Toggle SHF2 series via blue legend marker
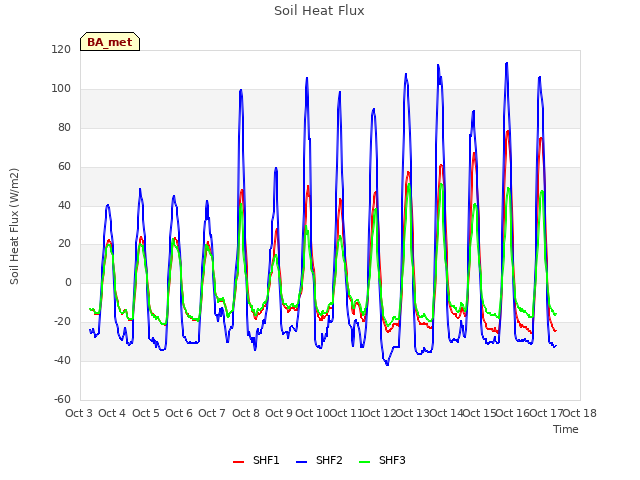The image size is (640, 480). [301, 461]
